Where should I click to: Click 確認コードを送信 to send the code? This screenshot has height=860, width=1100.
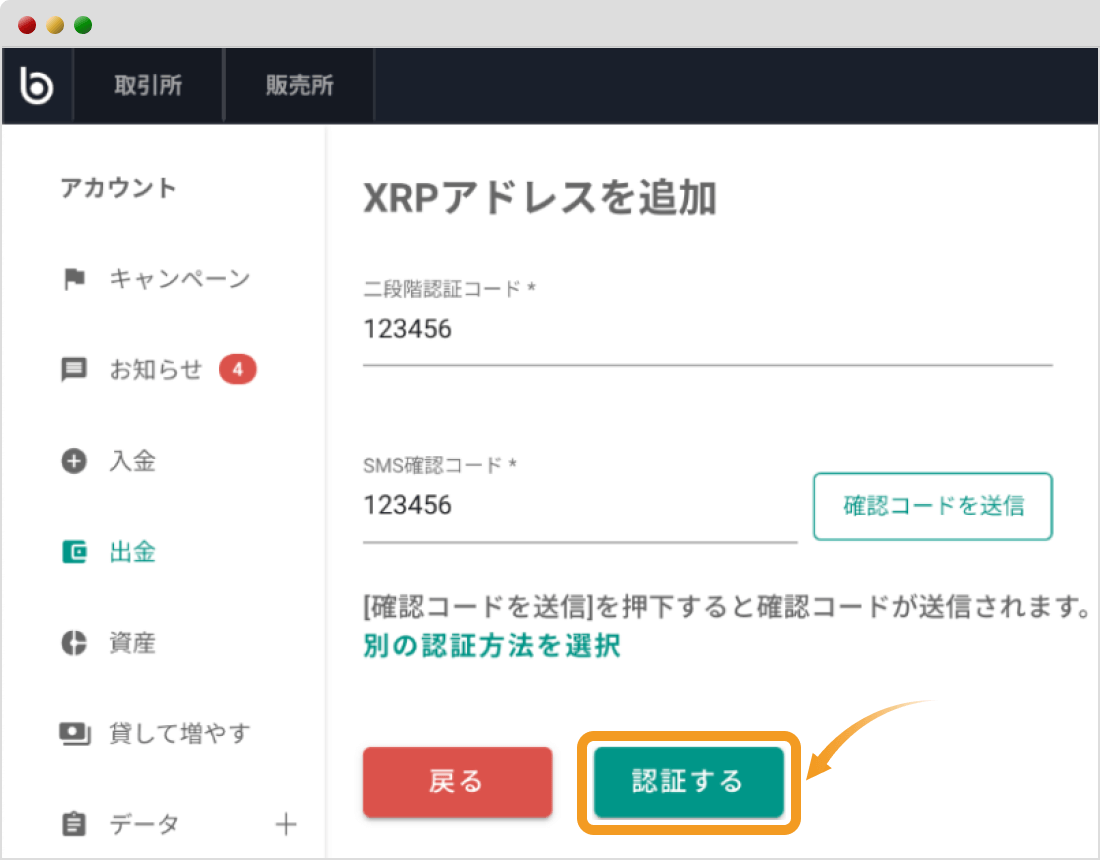tap(932, 507)
